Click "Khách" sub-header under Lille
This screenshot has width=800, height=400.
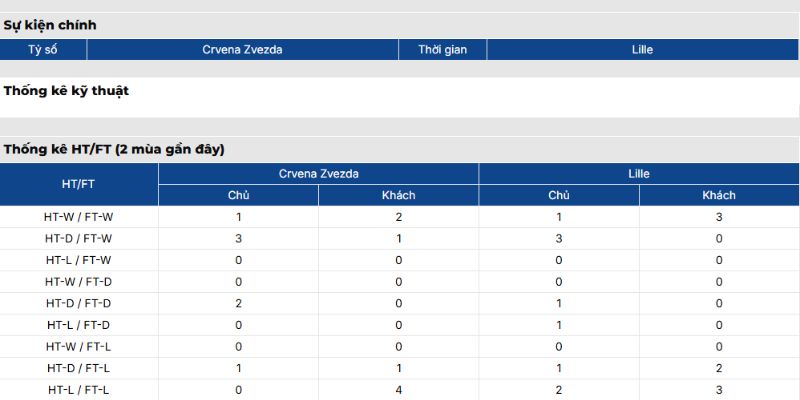[719, 195]
